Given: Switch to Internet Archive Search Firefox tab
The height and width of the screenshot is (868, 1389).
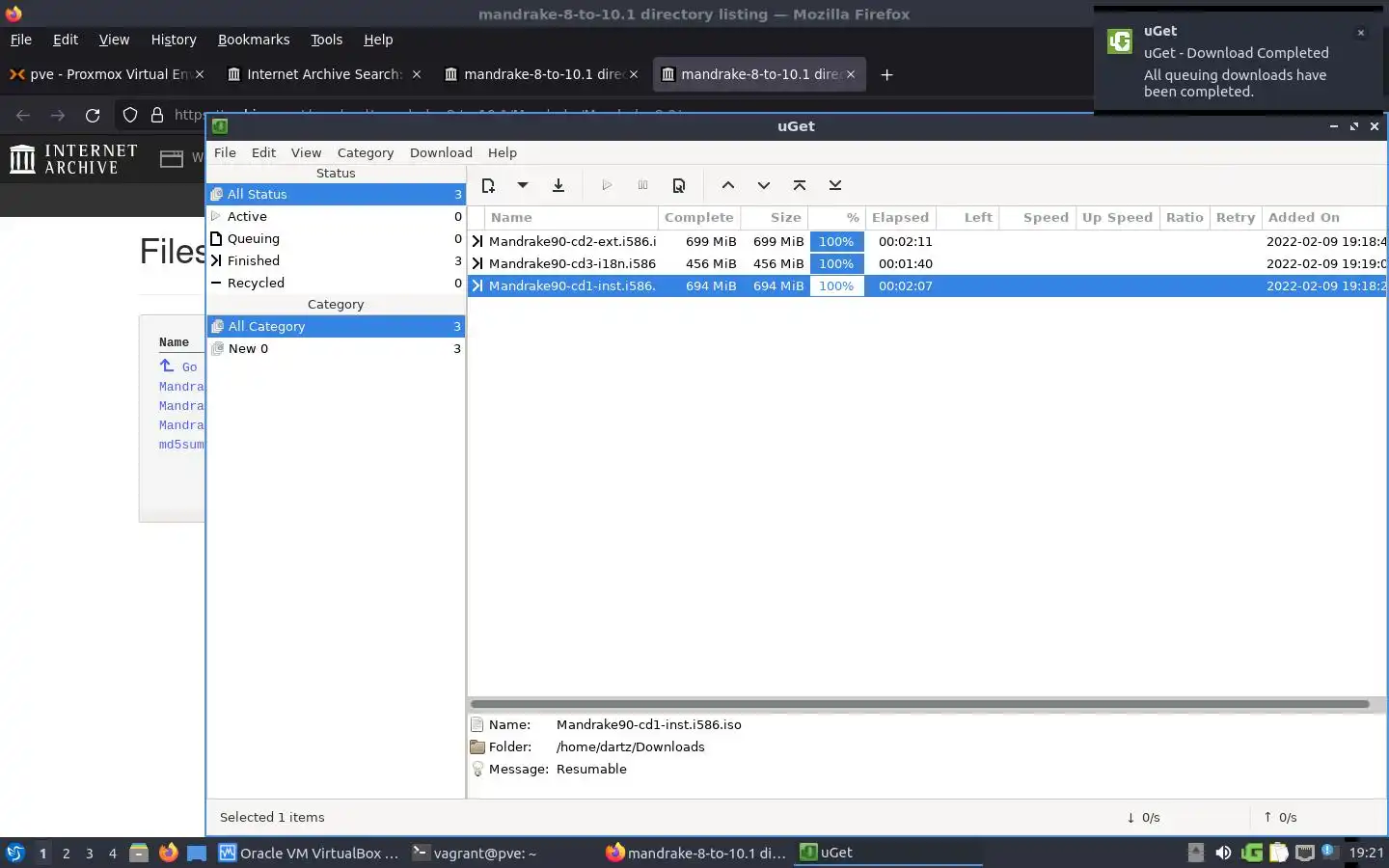Looking at the screenshot, I should (x=325, y=74).
